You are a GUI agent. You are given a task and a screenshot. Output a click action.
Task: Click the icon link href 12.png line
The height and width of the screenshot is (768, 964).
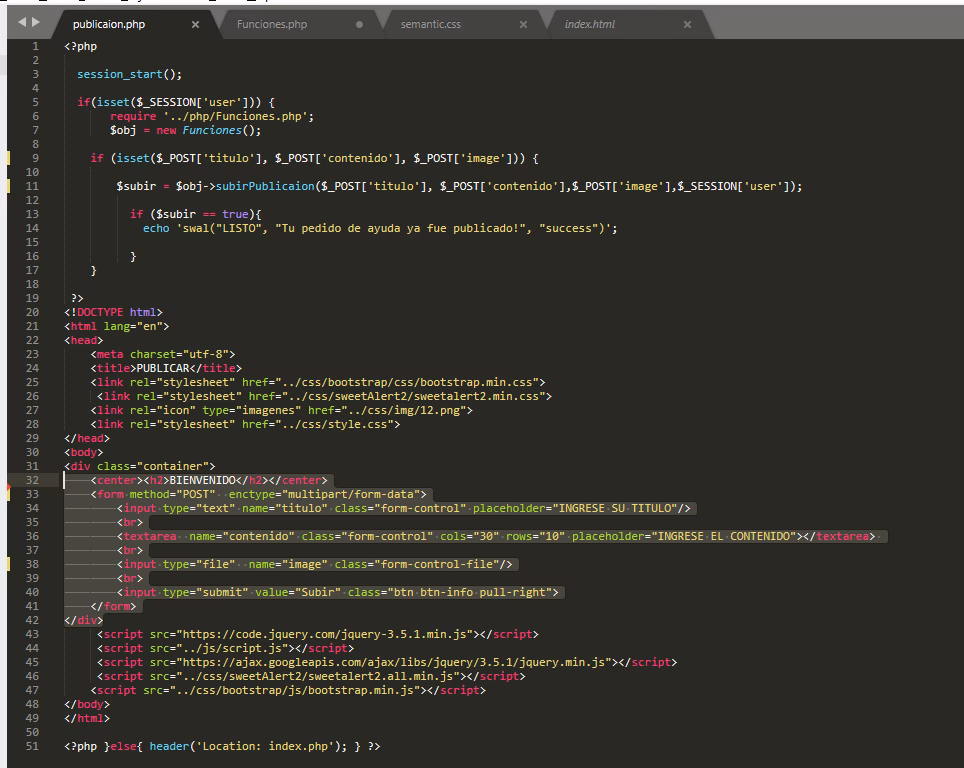pos(282,410)
